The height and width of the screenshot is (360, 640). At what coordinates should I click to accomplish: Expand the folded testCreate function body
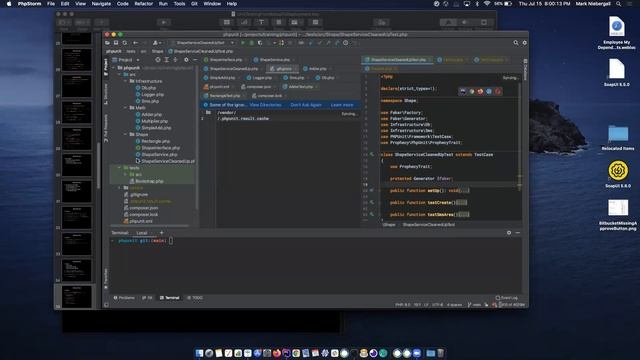462,202
